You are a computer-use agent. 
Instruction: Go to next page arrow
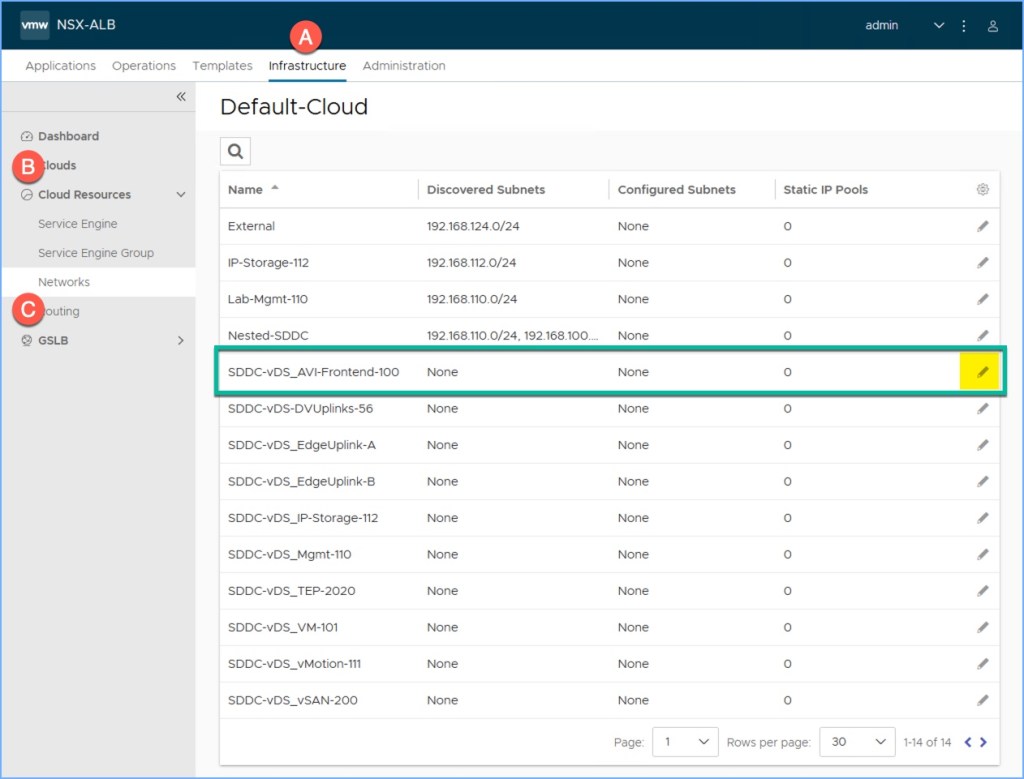click(x=984, y=742)
